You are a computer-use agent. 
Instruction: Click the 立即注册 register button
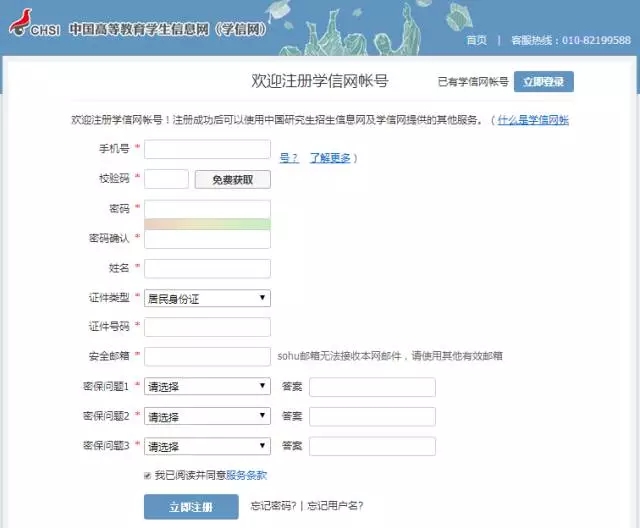191,507
